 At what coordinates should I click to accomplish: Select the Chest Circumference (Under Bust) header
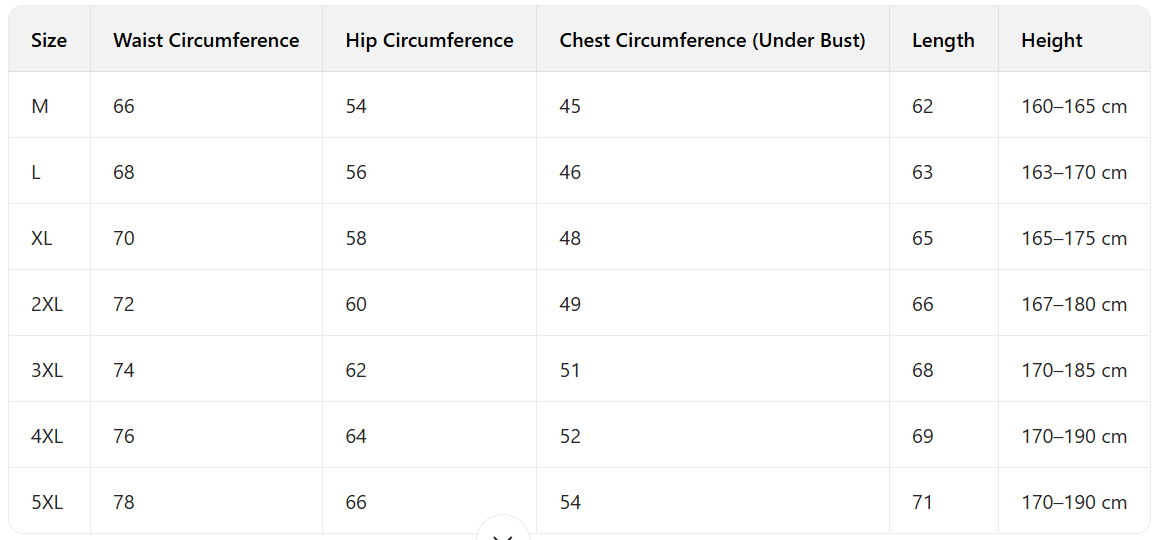click(712, 41)
